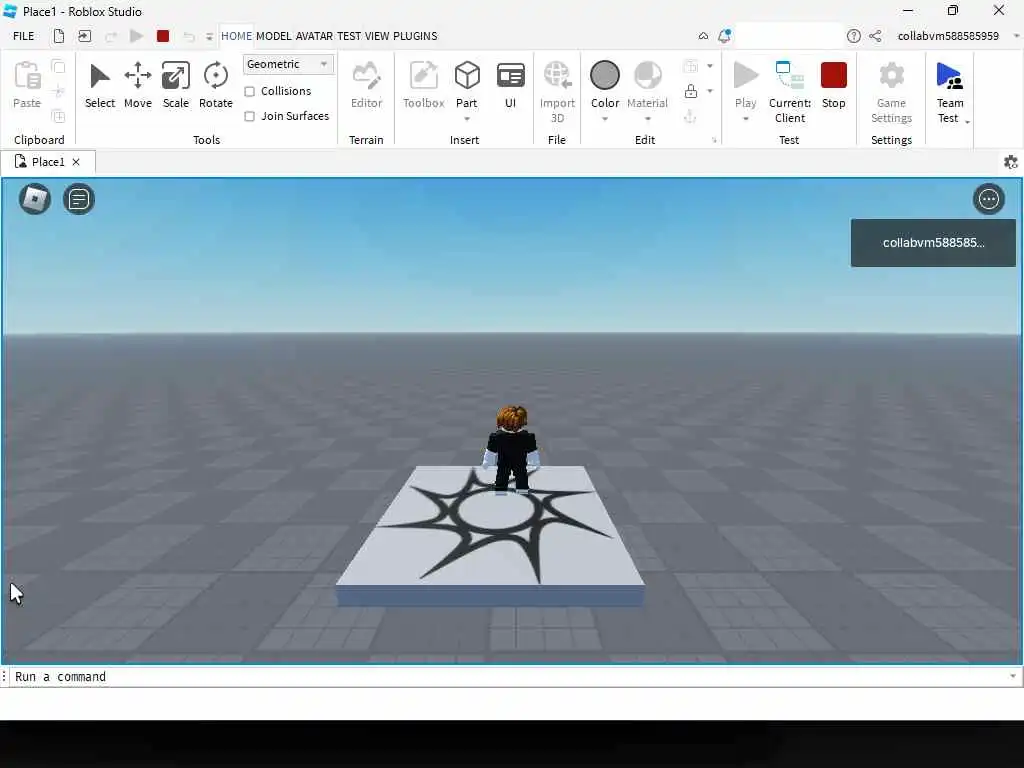1024x768 pixels.
Task: Activate the Scale tool
Action: (x=176, y=86)
